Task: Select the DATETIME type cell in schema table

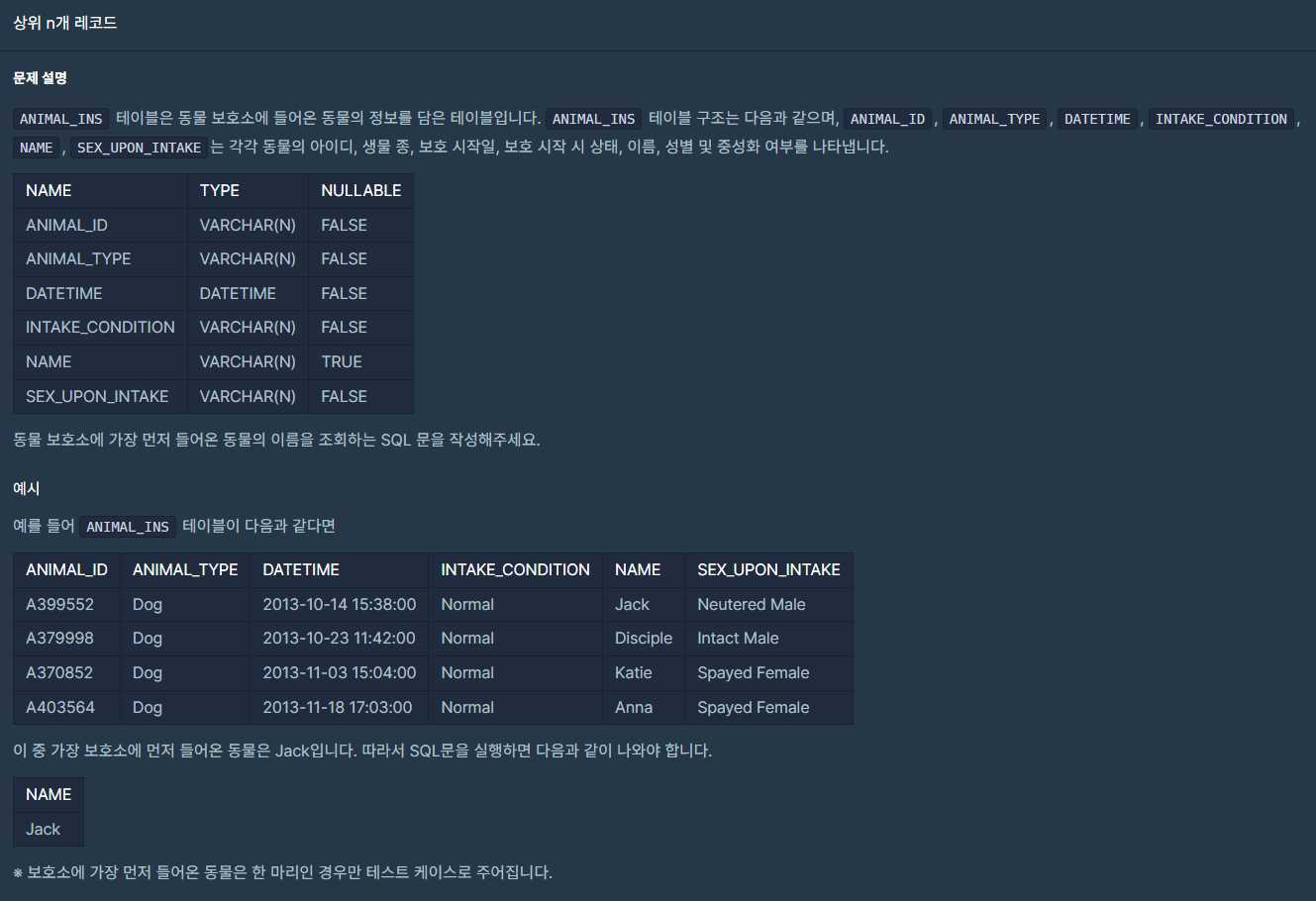Action: coord(238,293)
